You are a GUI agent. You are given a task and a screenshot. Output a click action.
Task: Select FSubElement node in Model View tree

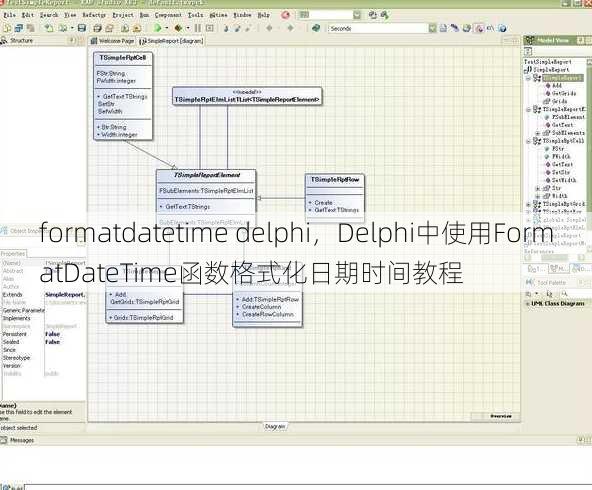568,117
